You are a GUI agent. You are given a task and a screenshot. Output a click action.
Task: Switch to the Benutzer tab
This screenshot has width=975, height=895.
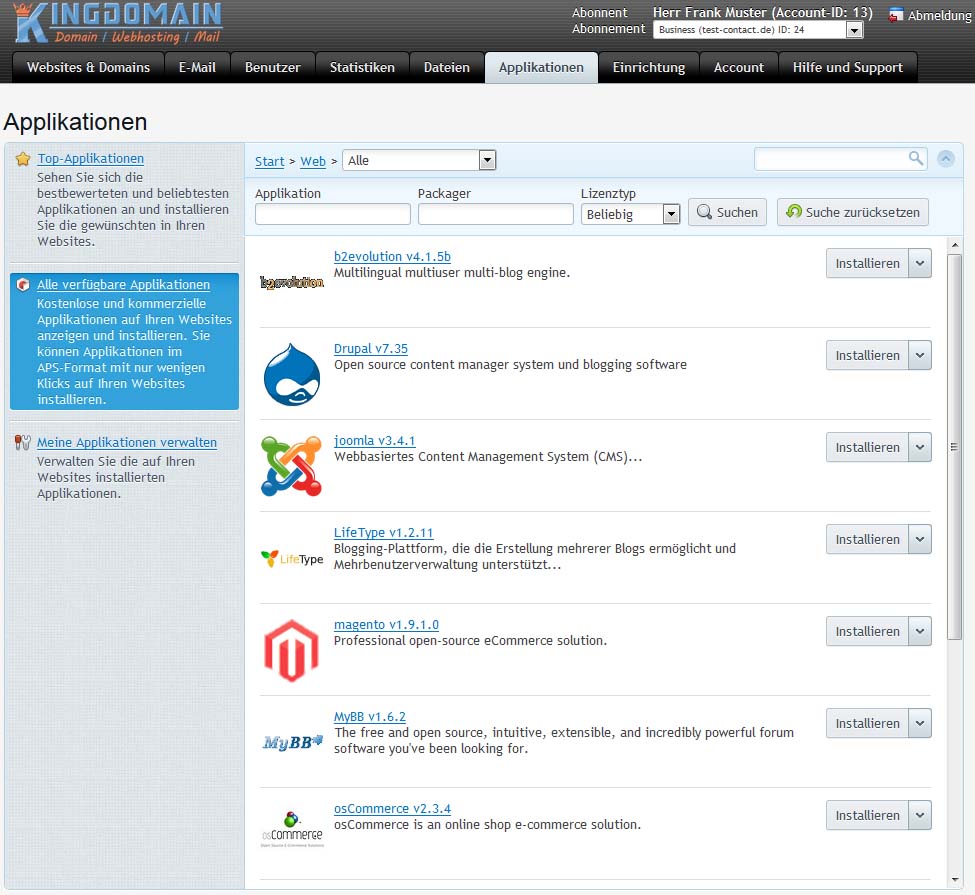[272, 67]
